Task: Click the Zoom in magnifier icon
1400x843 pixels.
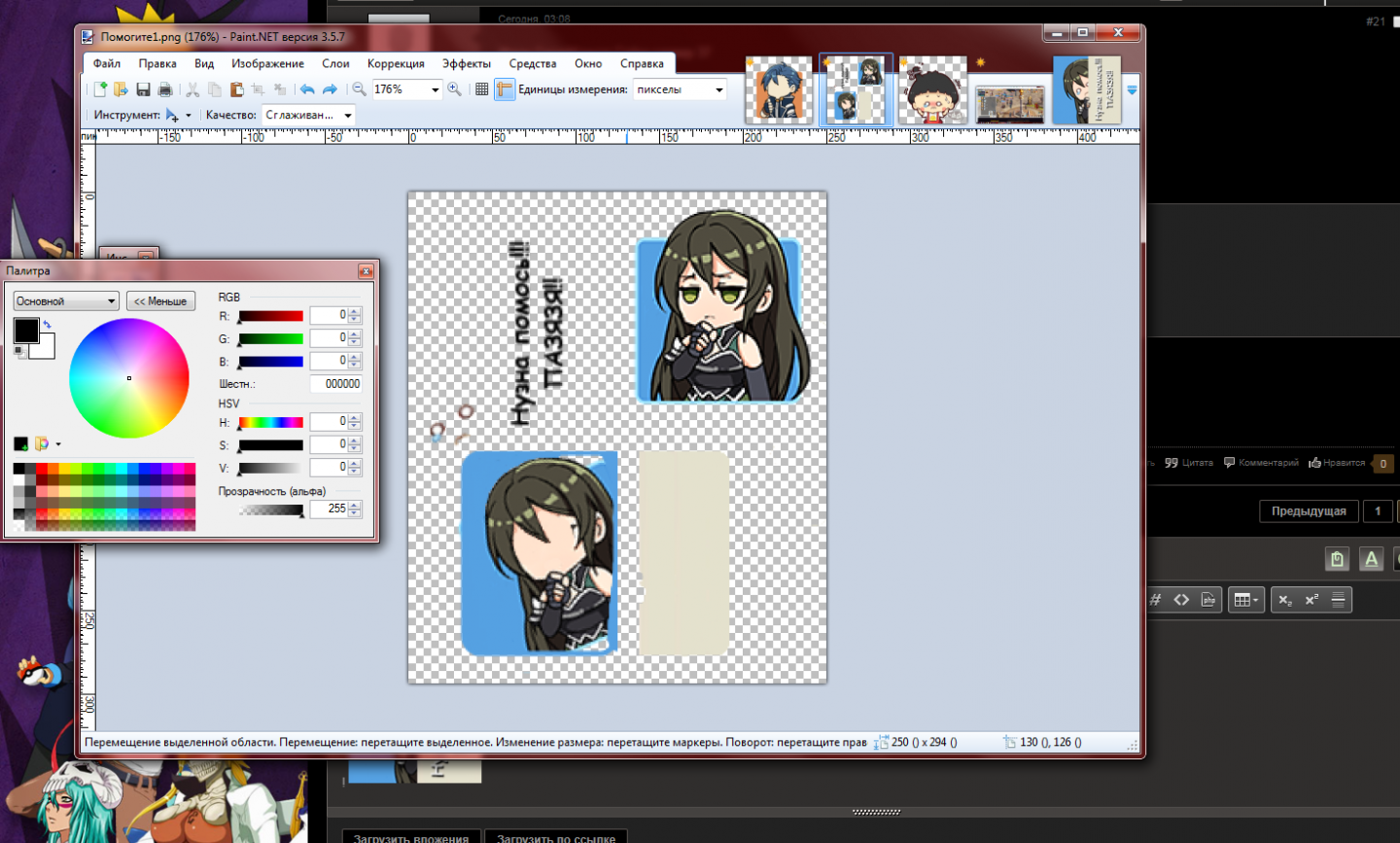Action: point(454,89)
